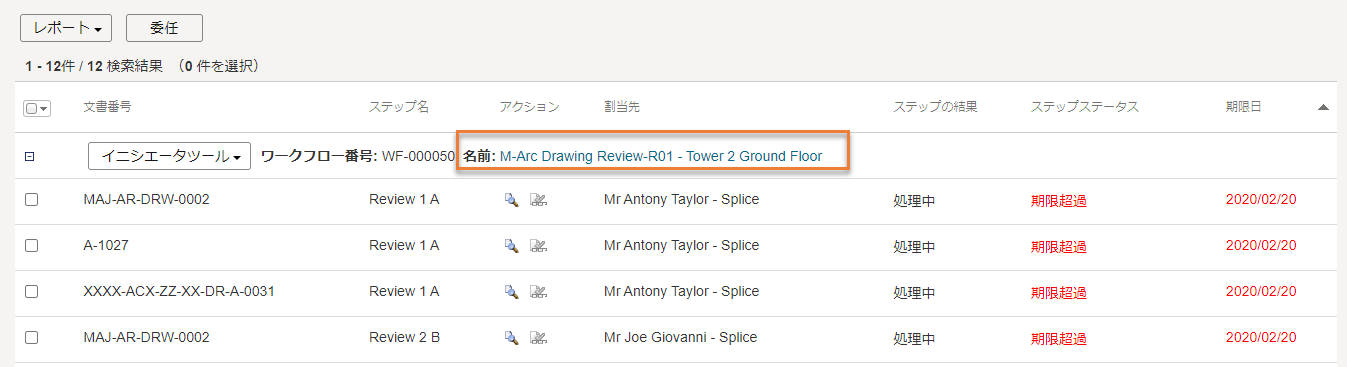
Task: Click the magnifier view icon for the first MAJ-AR-DRW-0002 row
Action: pyautogui.click(x=511, y=200)
